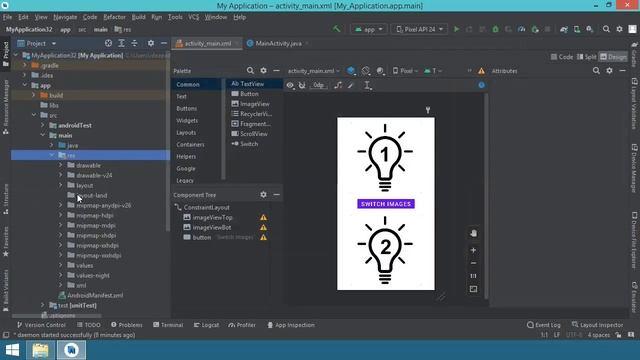The image size is (640, 360).
Task: Open the Tools menu
Action: [x=175, y=17]
